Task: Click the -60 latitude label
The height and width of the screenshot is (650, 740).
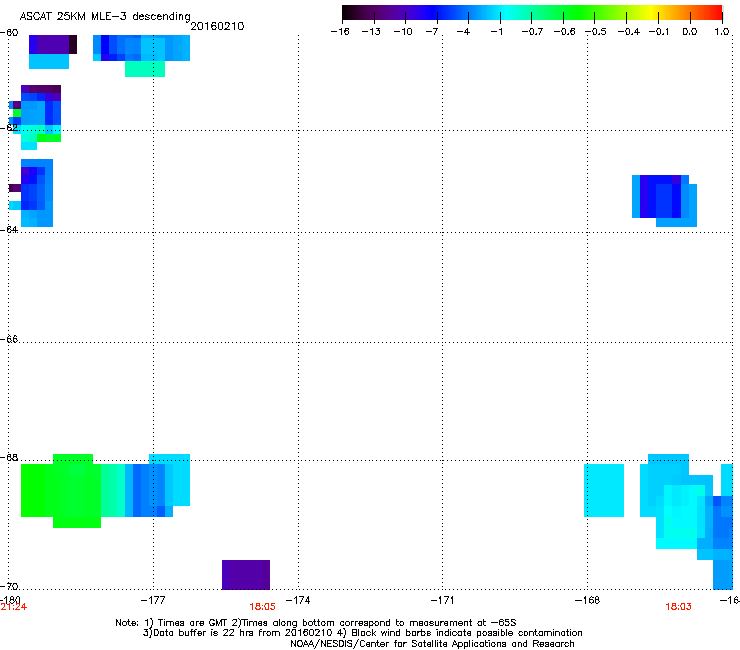Action: 9,33
